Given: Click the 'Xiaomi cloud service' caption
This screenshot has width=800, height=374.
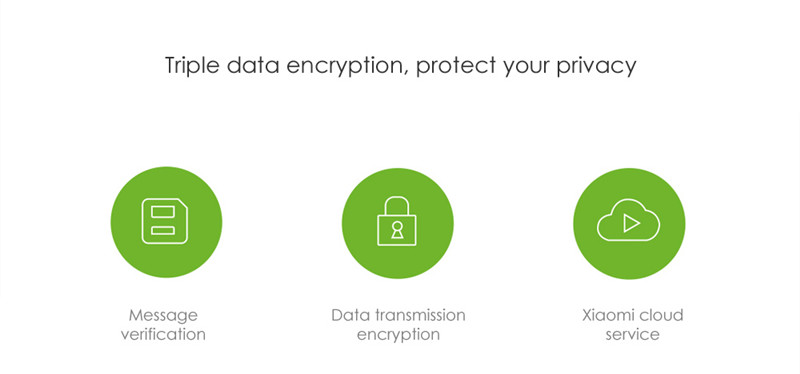Looking at the screenshot, I should pos(633,325).
